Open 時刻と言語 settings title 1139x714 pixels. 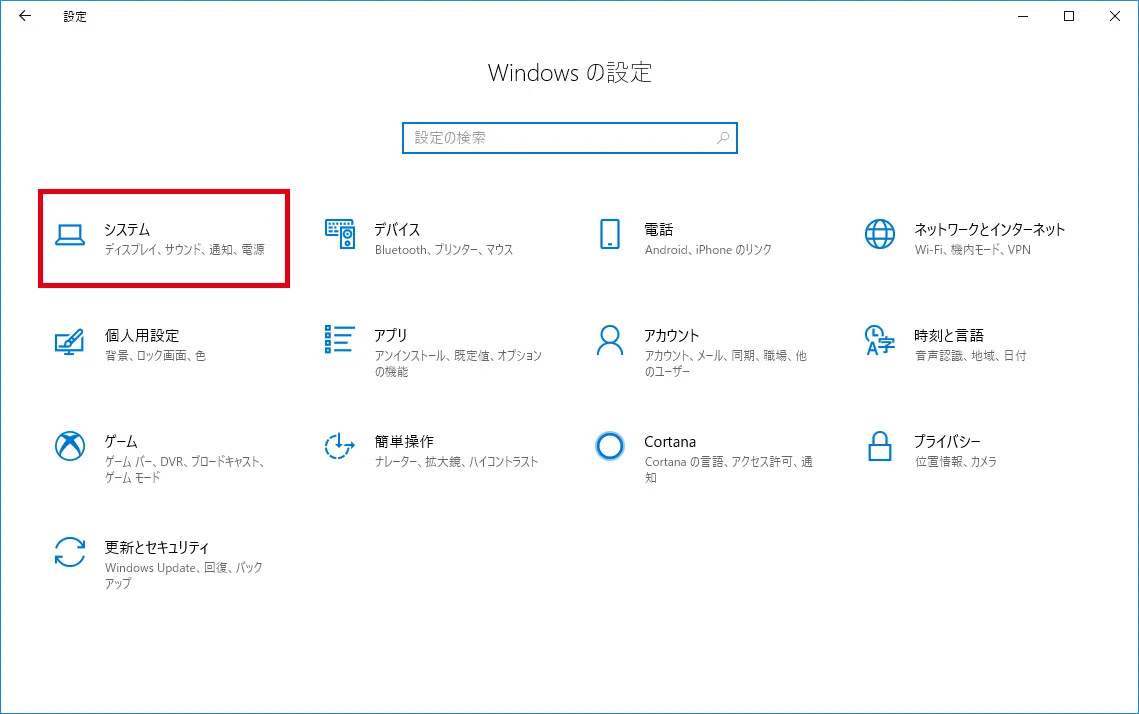[949, 336]
